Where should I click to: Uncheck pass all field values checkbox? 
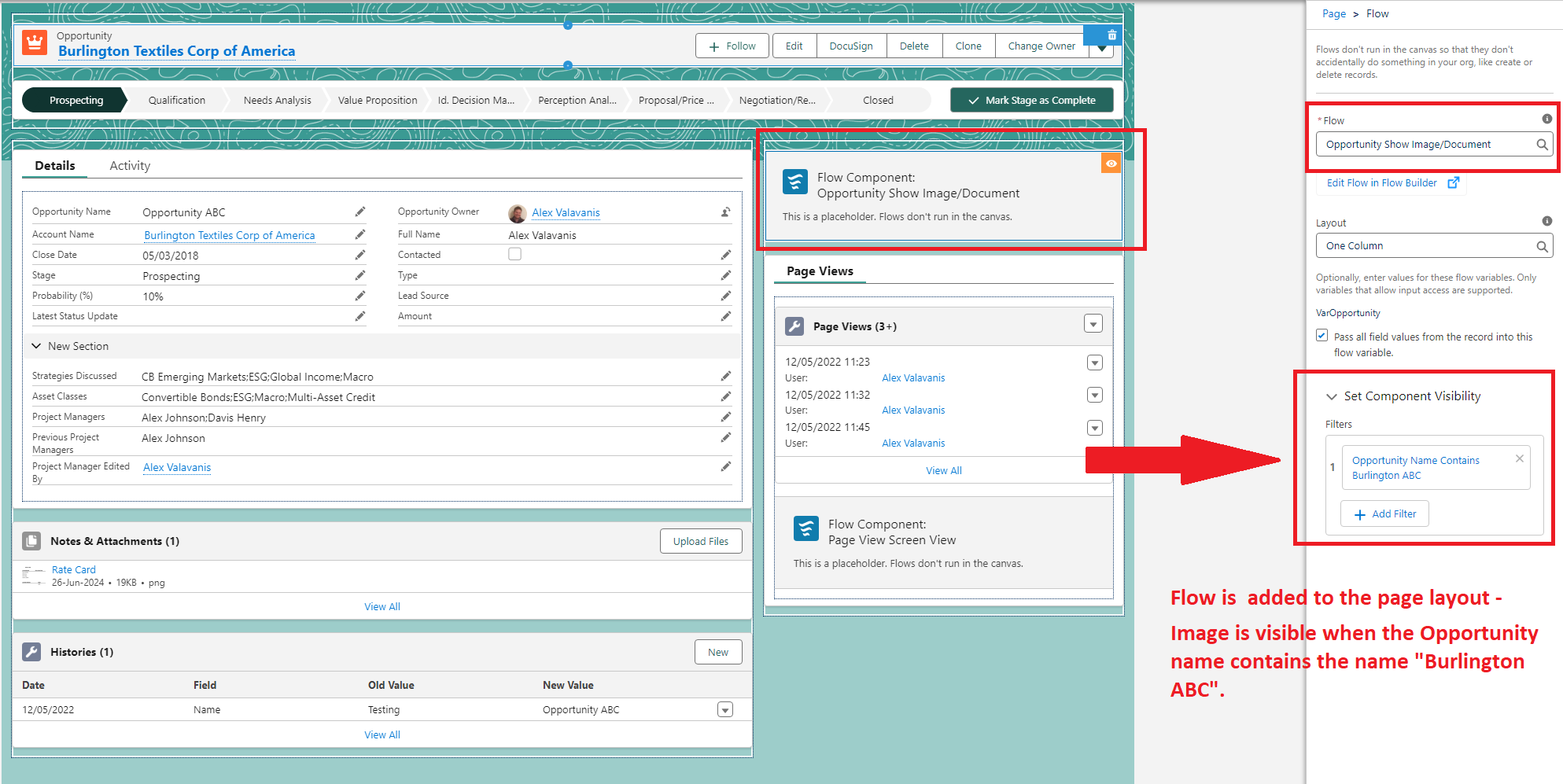pyautogui.click(x=1322, y=336)
